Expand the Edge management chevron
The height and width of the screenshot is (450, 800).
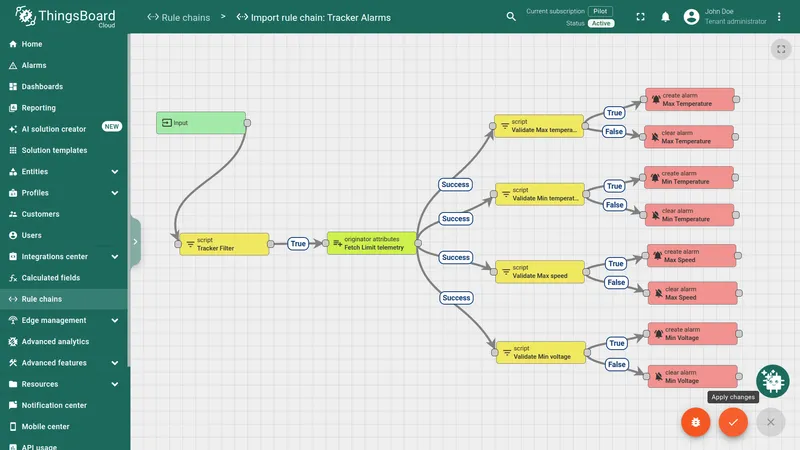coord(115,320)
